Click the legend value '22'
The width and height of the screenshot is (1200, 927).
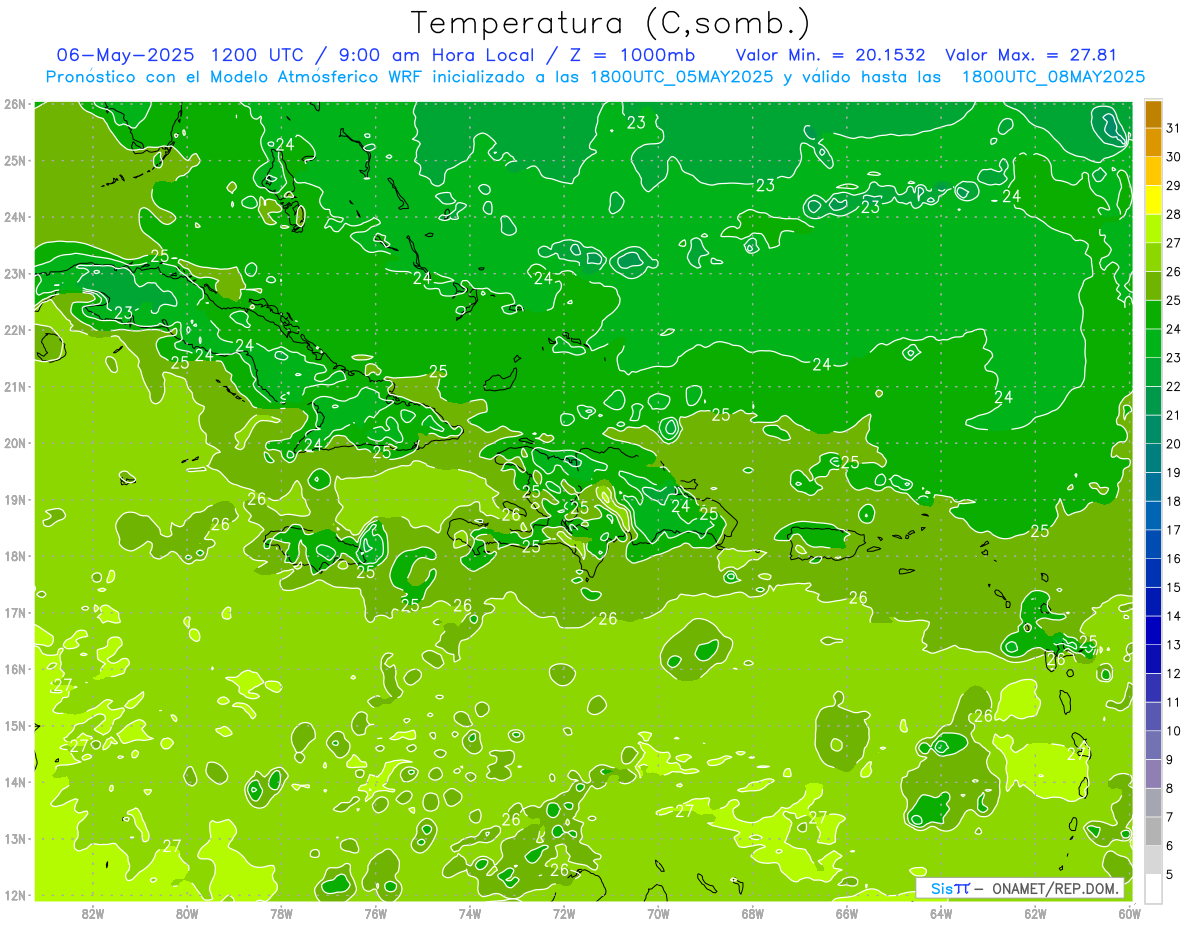(1173, 386)
